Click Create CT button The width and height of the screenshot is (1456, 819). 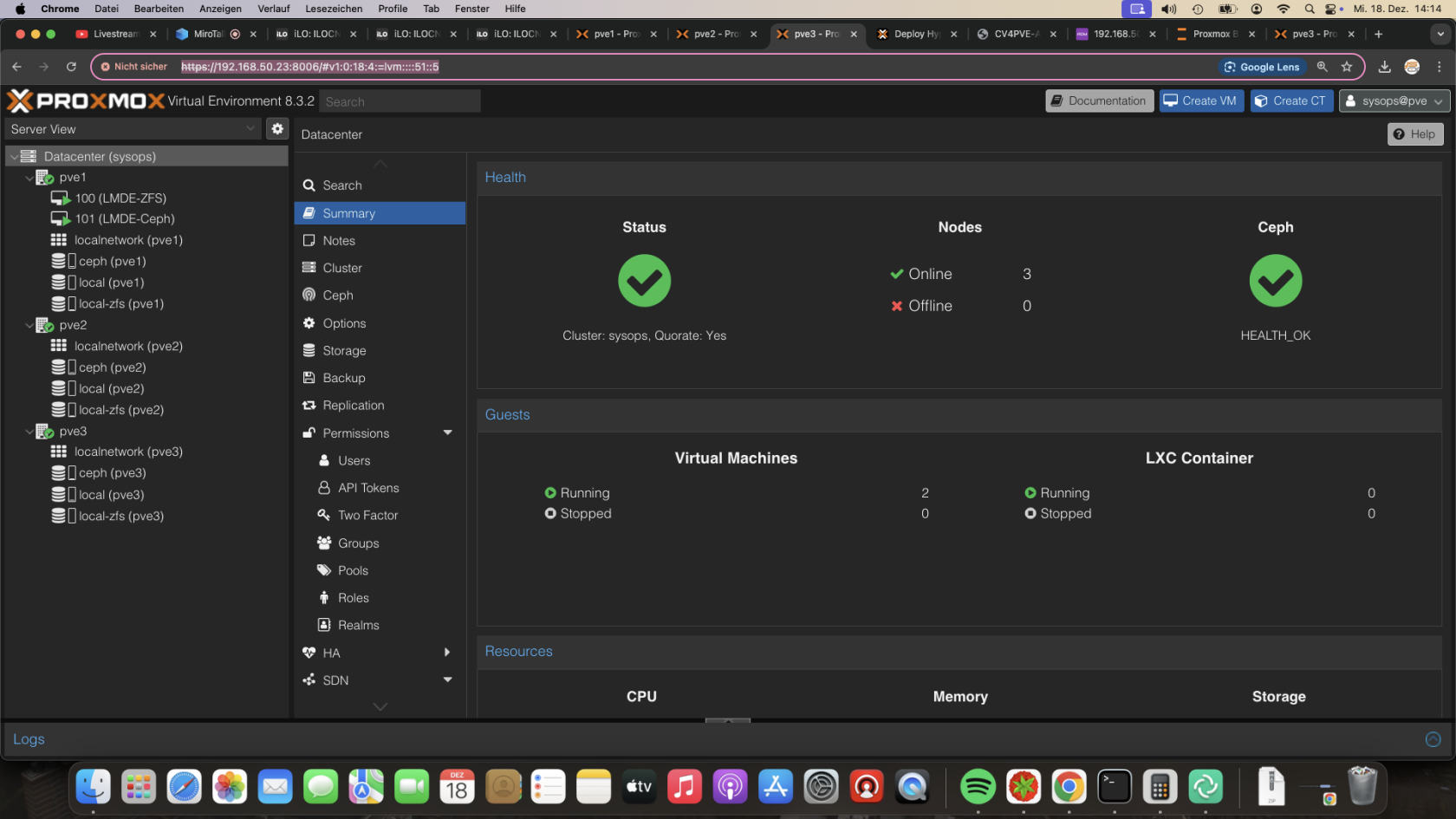click(1291, 101)
